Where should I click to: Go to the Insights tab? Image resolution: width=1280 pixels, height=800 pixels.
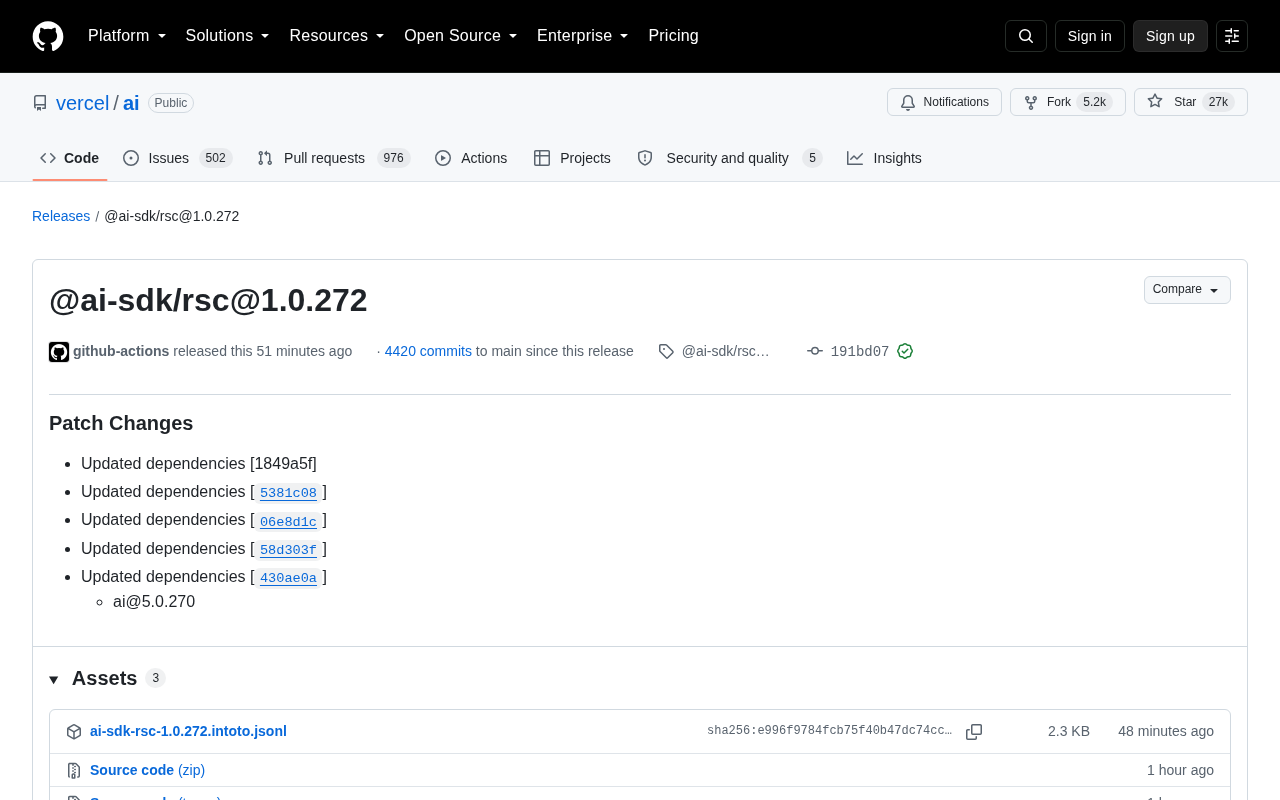(884, 158)
